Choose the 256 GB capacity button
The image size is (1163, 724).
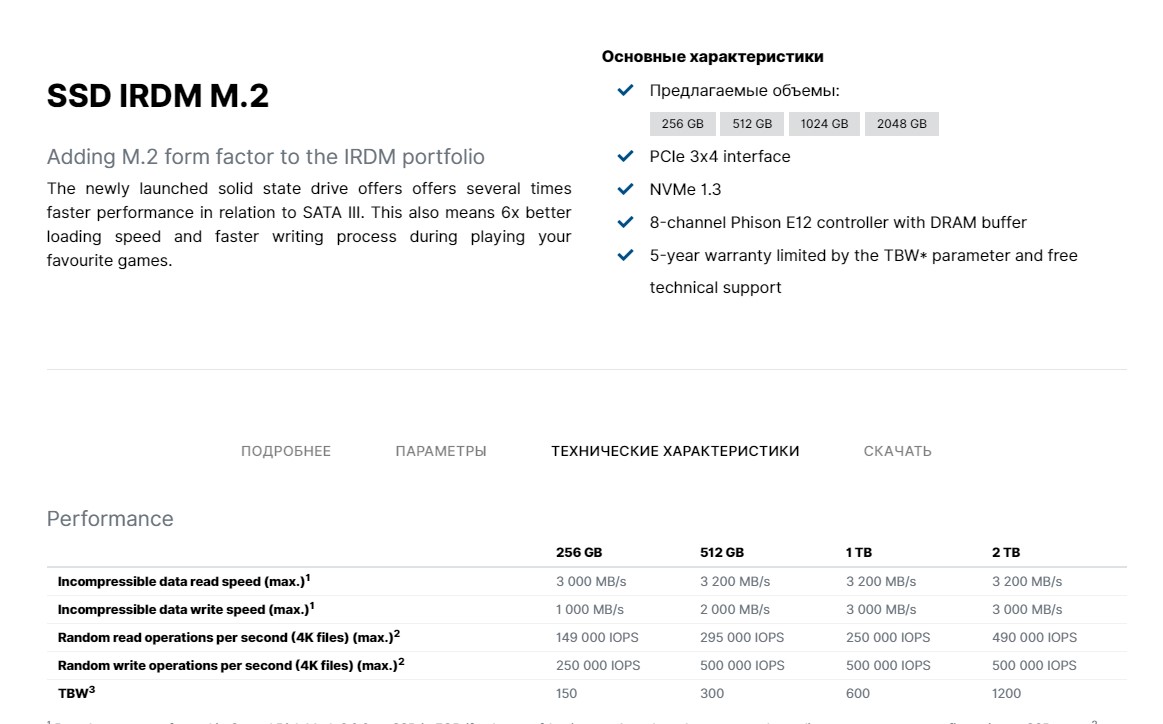pyautogui.click(x=682, y=124)
